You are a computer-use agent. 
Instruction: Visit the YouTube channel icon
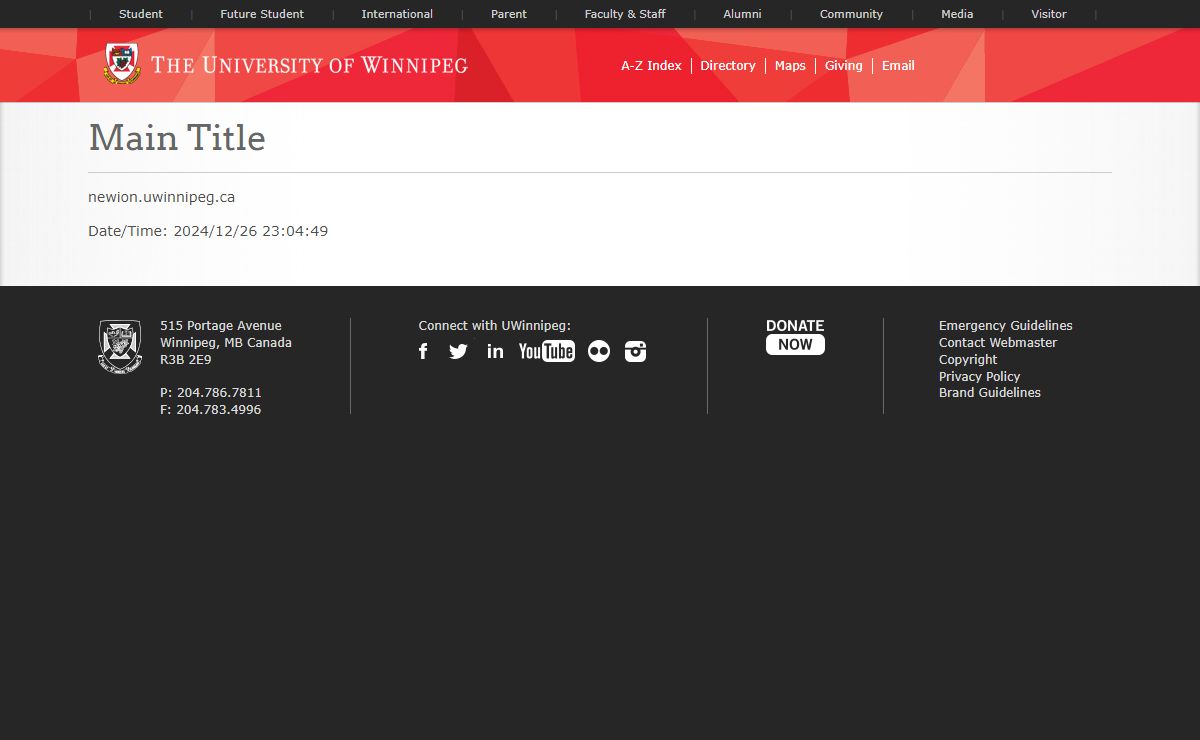point(547,351)
